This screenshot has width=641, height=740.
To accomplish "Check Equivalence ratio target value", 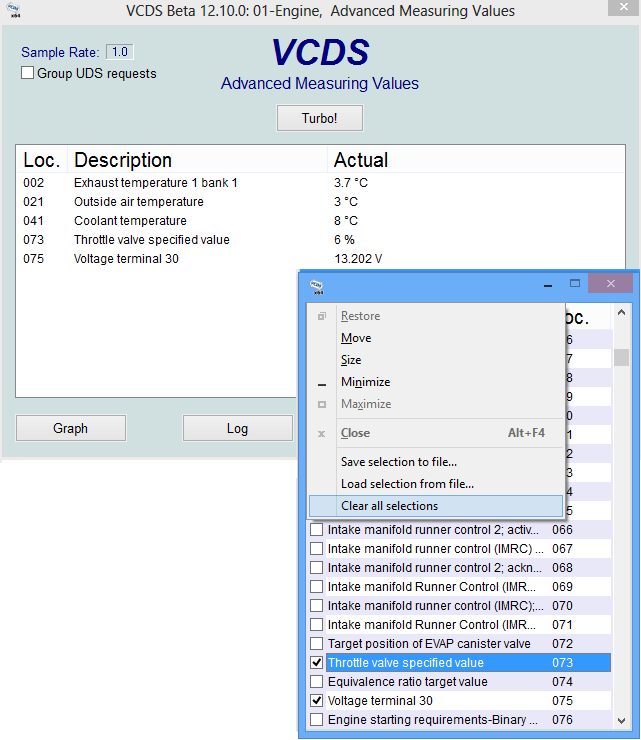I will click(x=317, y=681).
